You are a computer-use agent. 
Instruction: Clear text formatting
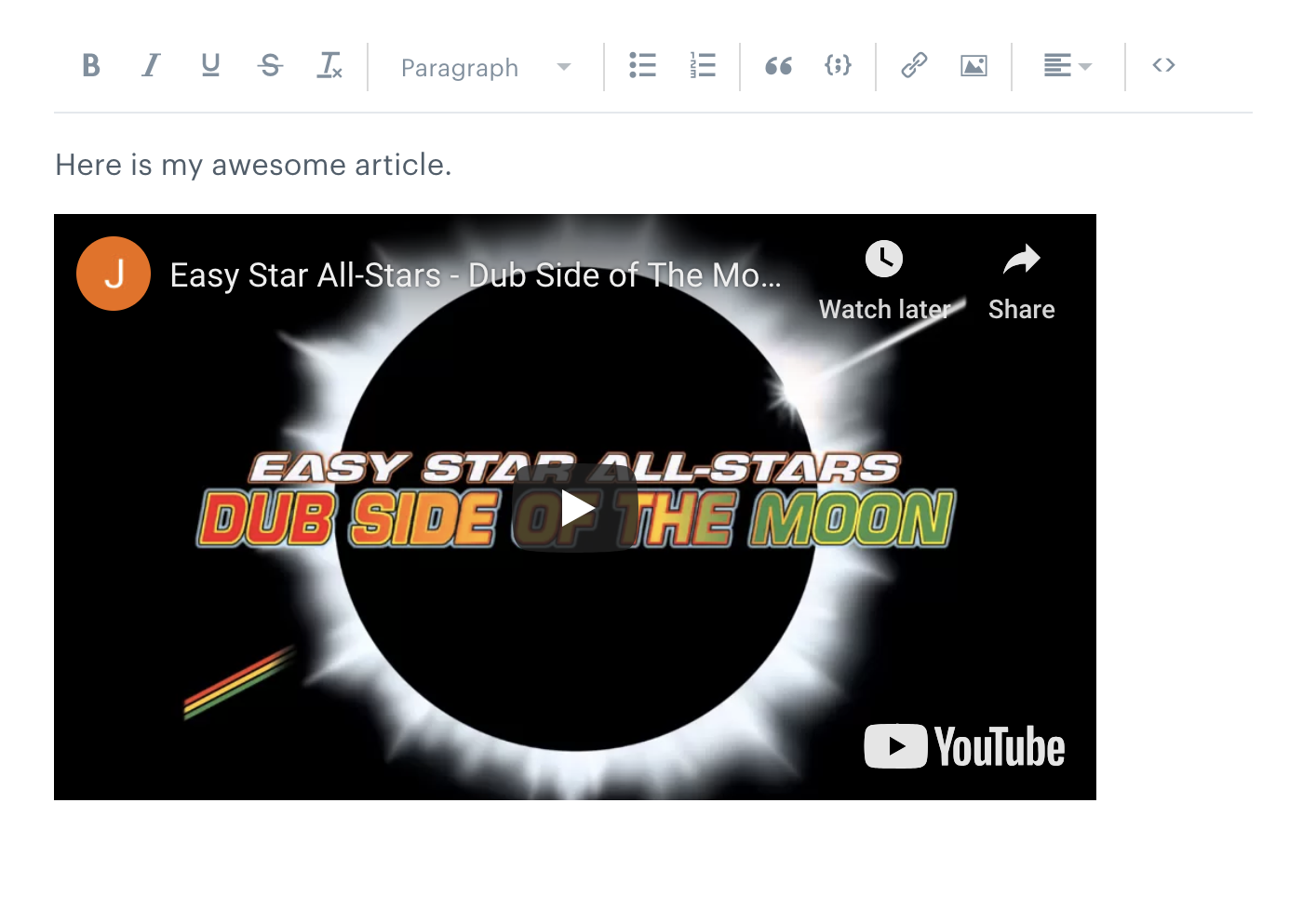[330, 66]
